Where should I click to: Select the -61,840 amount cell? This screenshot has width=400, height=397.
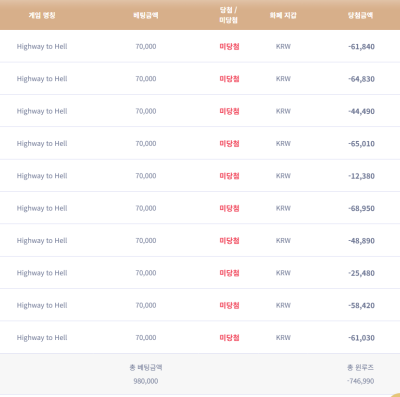click(361, 47)
